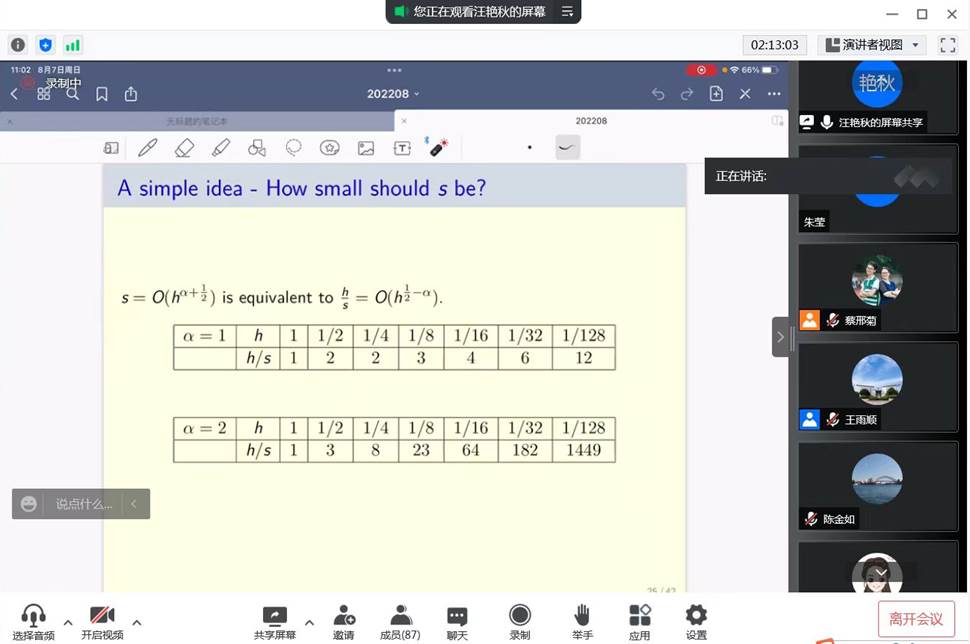970x644 pixels.
Task: Open the Speaker View layout dropdown
Action: click(873, 45)
